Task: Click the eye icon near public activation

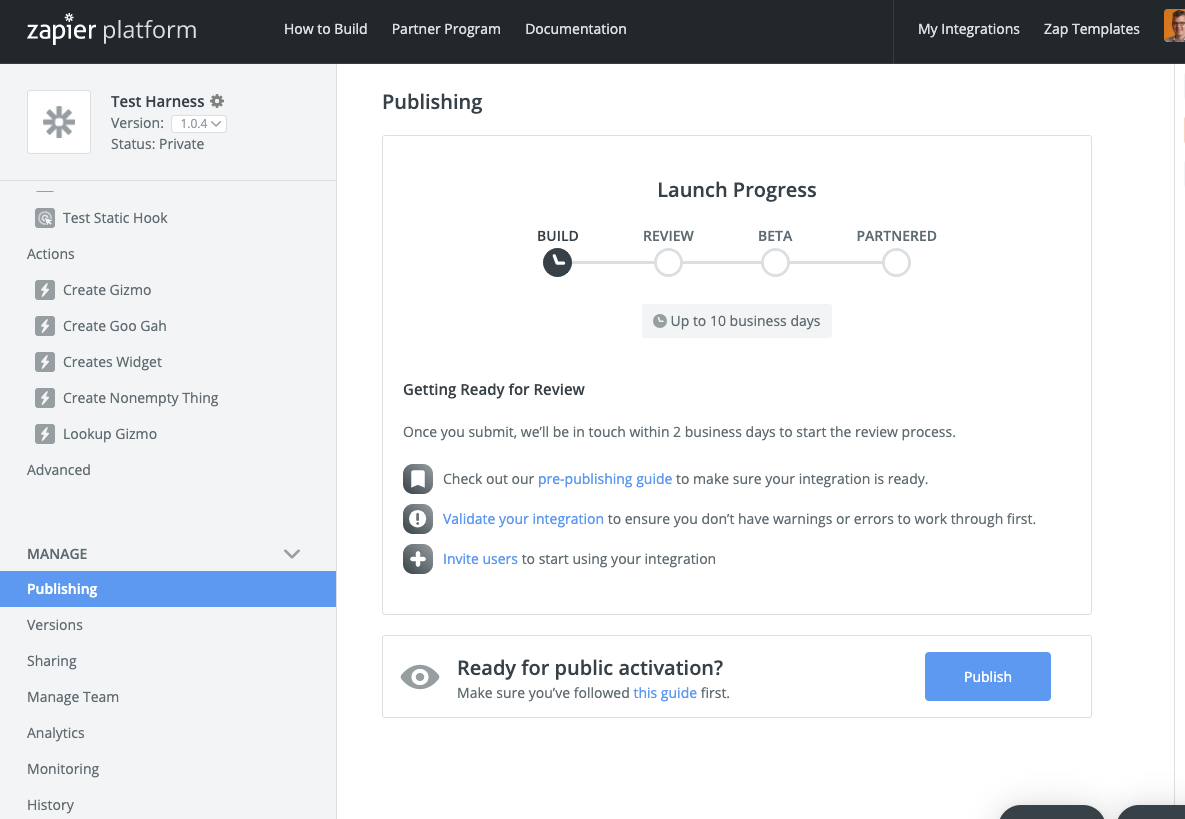Action: (x=419, y=677)
